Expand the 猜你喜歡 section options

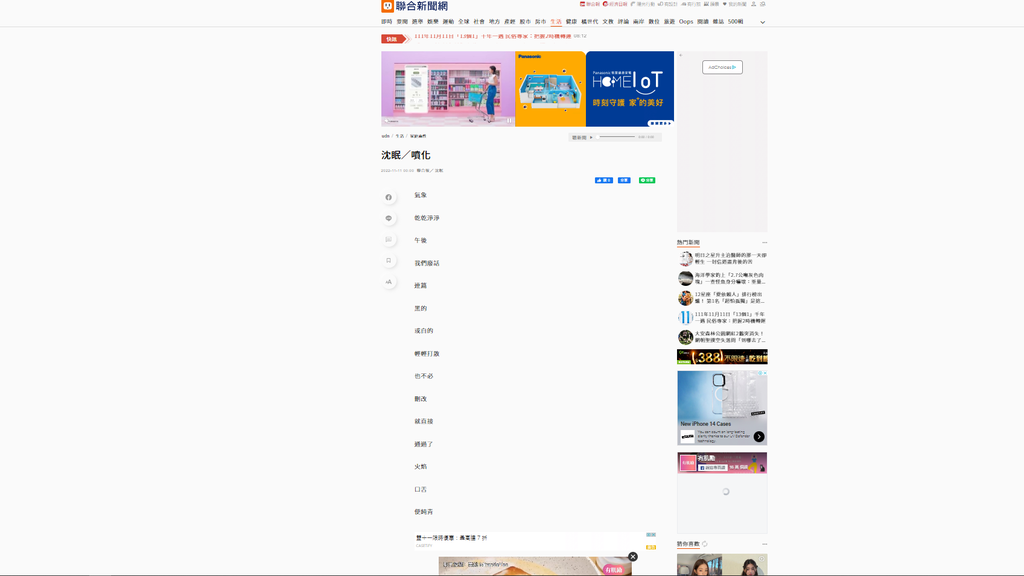click(x=764, y=544)
